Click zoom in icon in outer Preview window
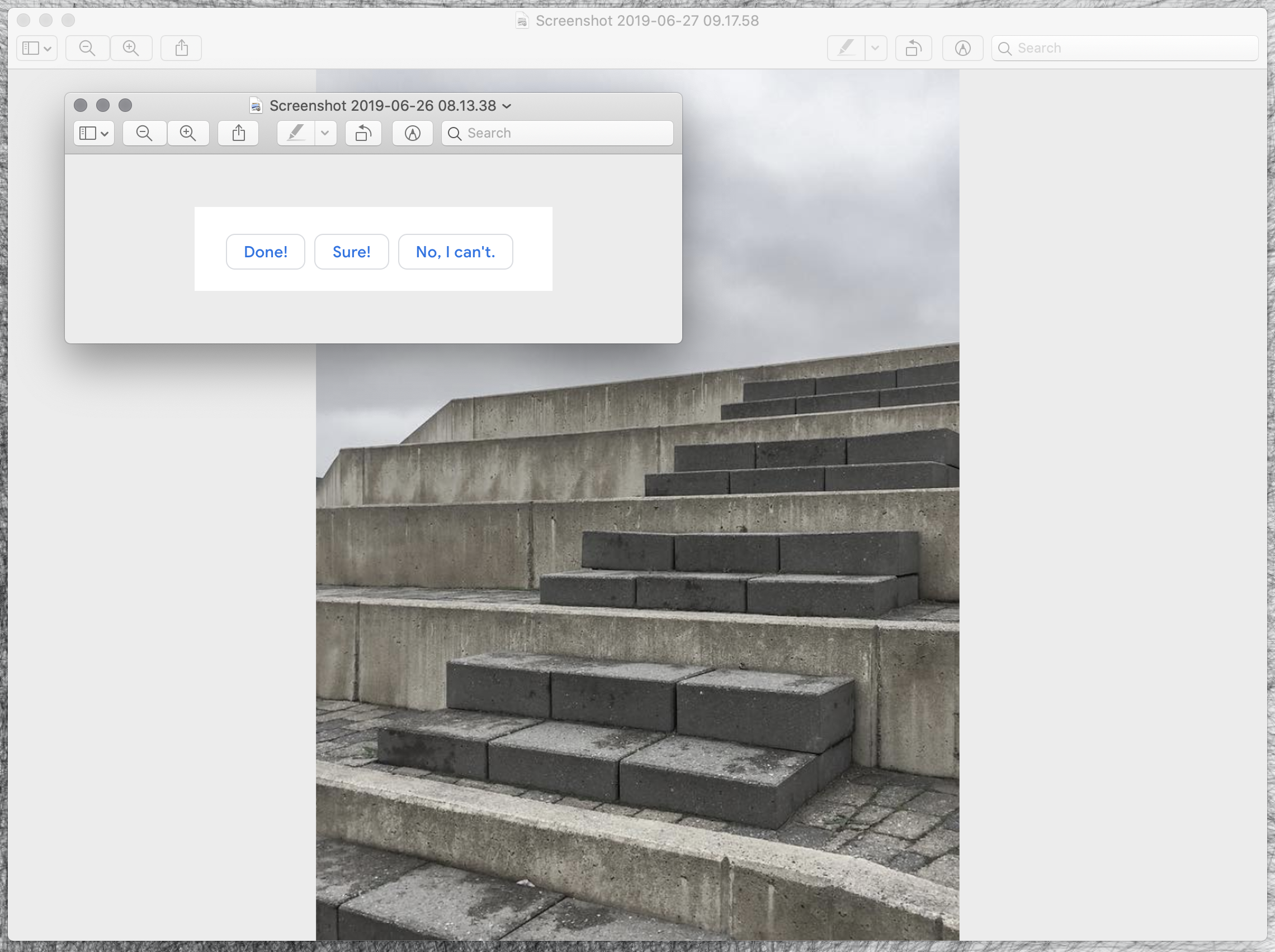The height and width of the screenshot is (952, 1275). (x=131, y=48)
